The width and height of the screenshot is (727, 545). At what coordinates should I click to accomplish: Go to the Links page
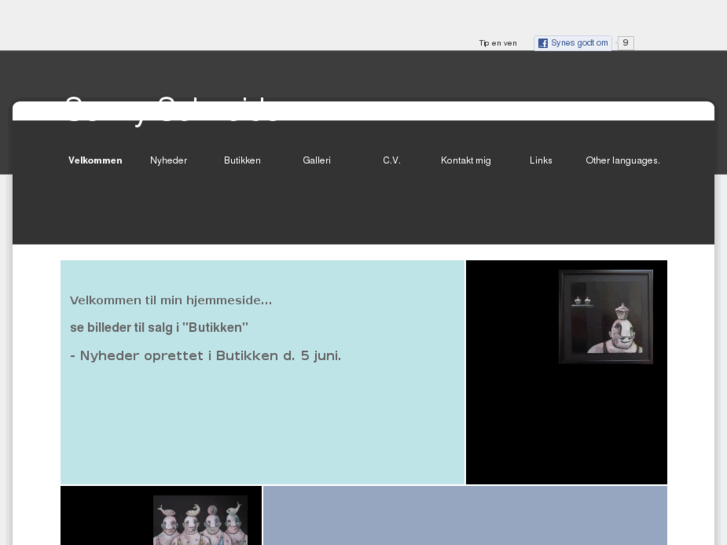541,160
